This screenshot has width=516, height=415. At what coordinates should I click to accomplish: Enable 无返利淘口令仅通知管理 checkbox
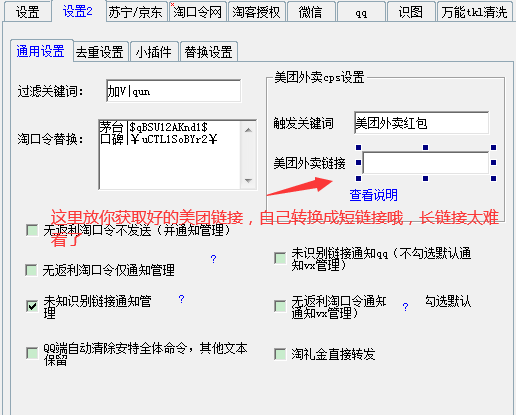(x=31, y=270)
